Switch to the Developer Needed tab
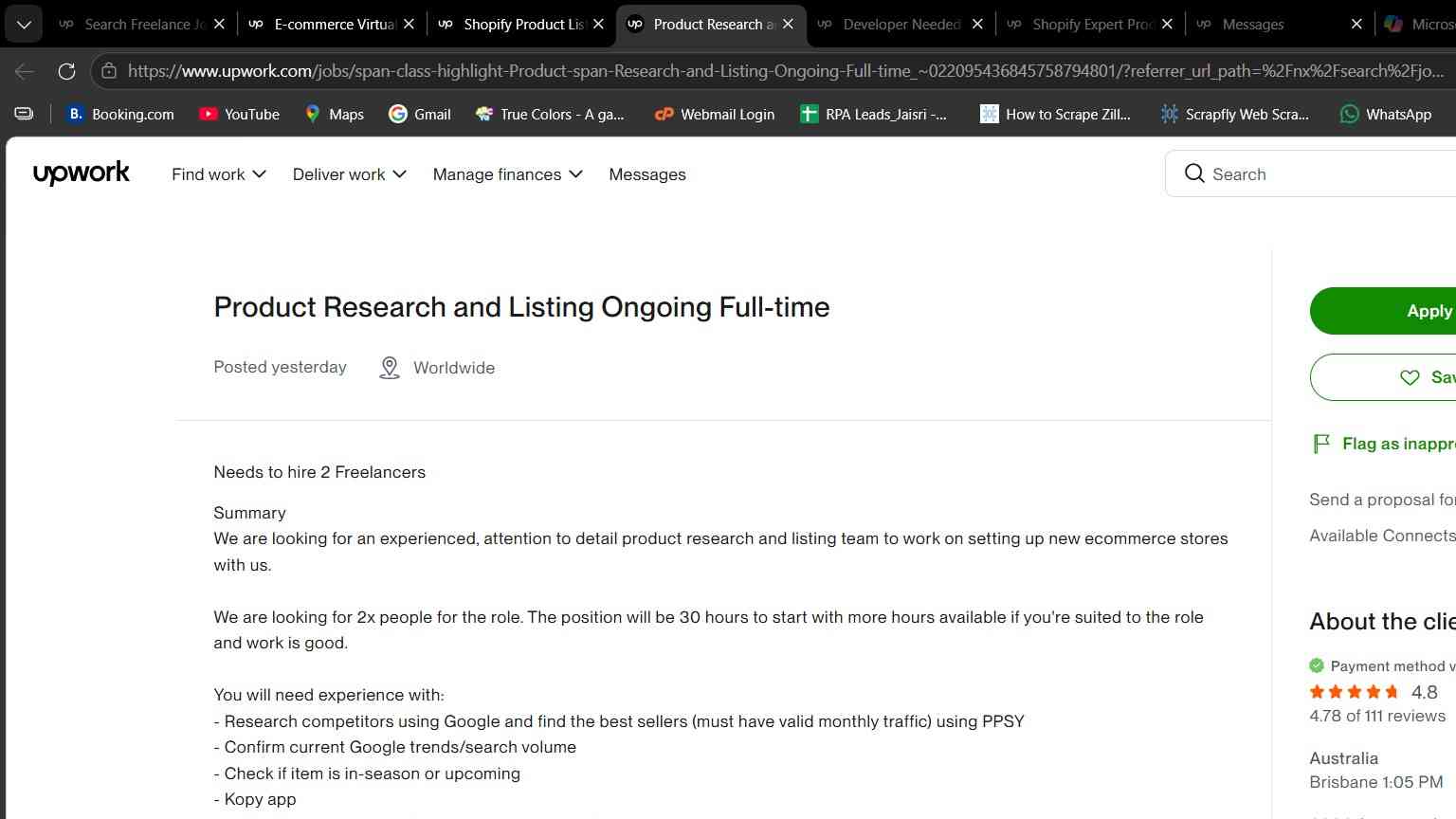Viewport: 1456px width, 819px height. click(x=891, y=25)
